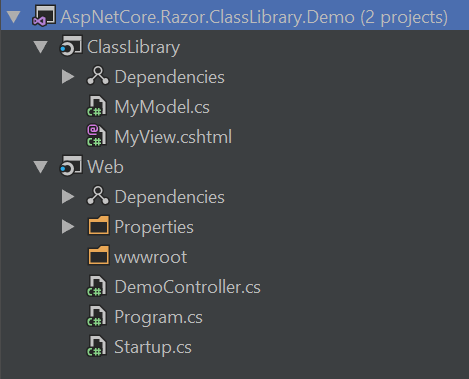Select DemoController.cs file
Screen dimensions: 469x379
coord(187,287)
